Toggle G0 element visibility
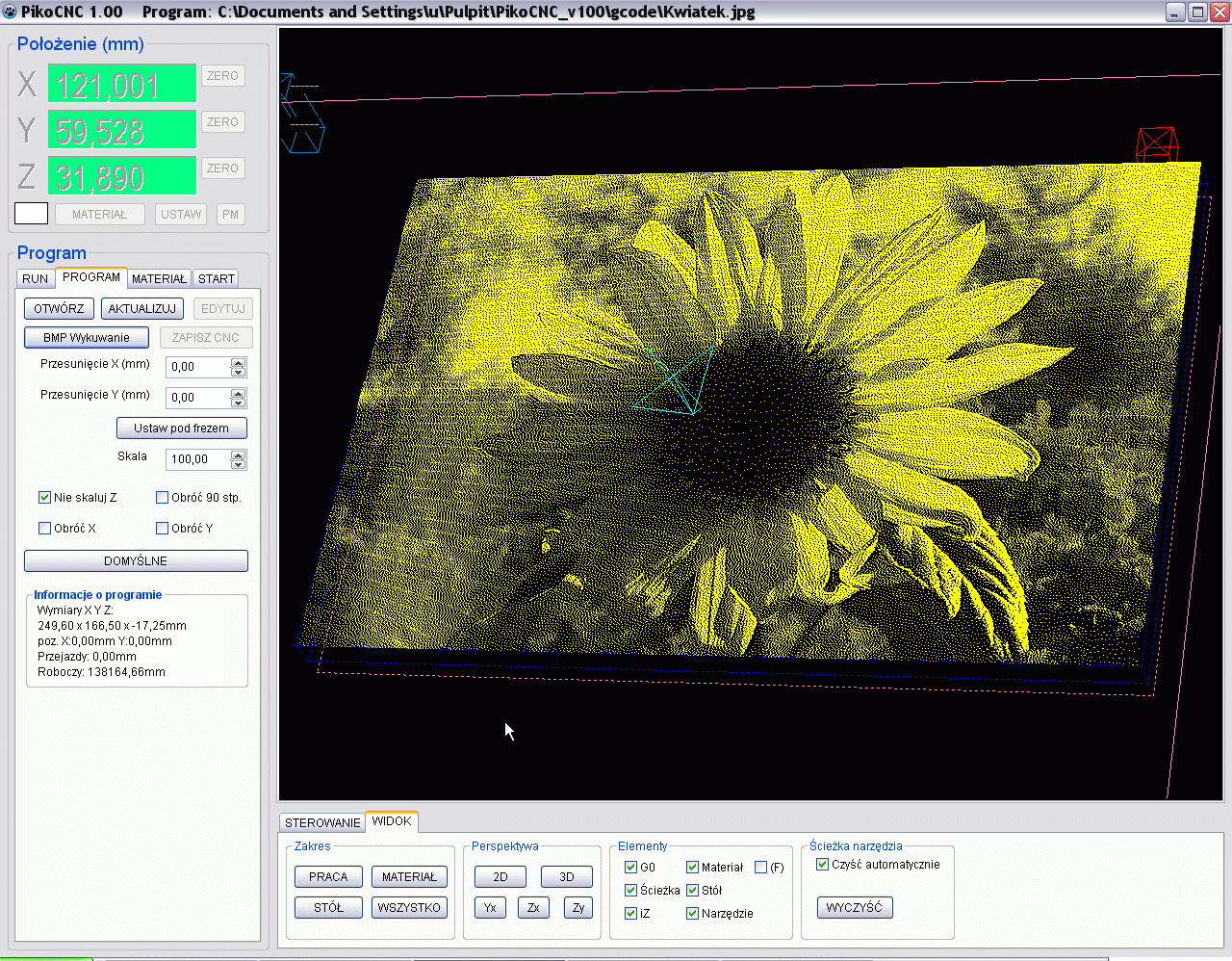This screenshot has height=961, width=1232. point(631,868)
